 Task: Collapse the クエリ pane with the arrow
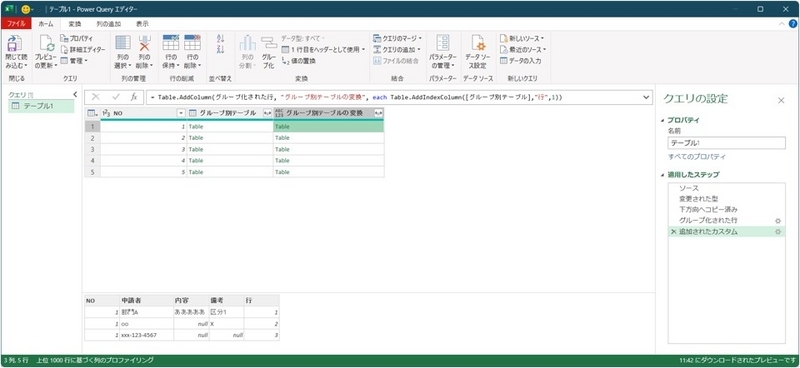pos(76,94)
